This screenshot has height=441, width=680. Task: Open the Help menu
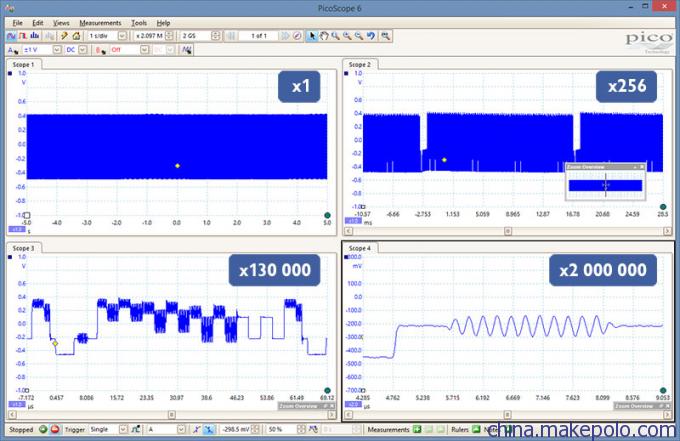point(163,23)
